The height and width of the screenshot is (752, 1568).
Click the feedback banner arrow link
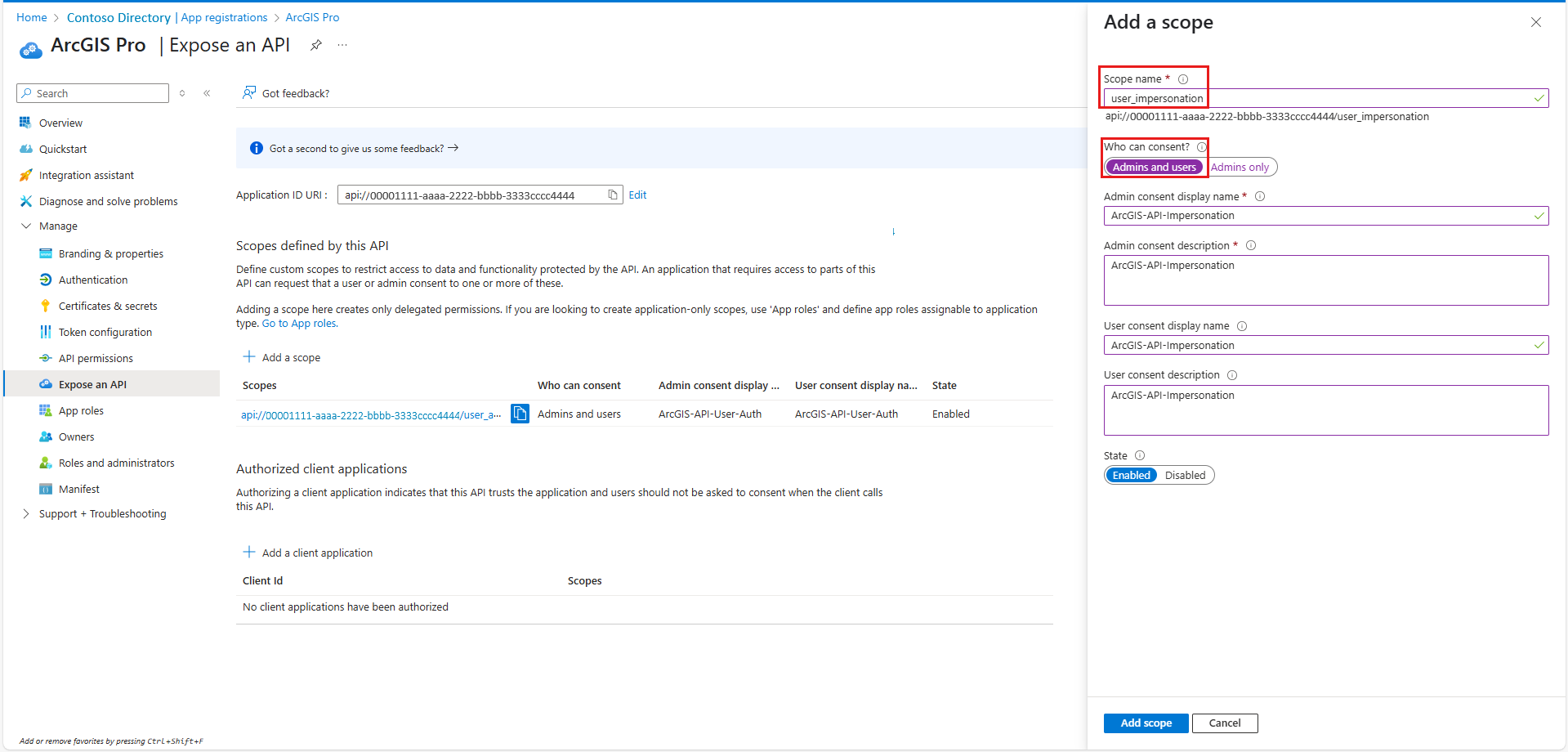coord(453,148)
